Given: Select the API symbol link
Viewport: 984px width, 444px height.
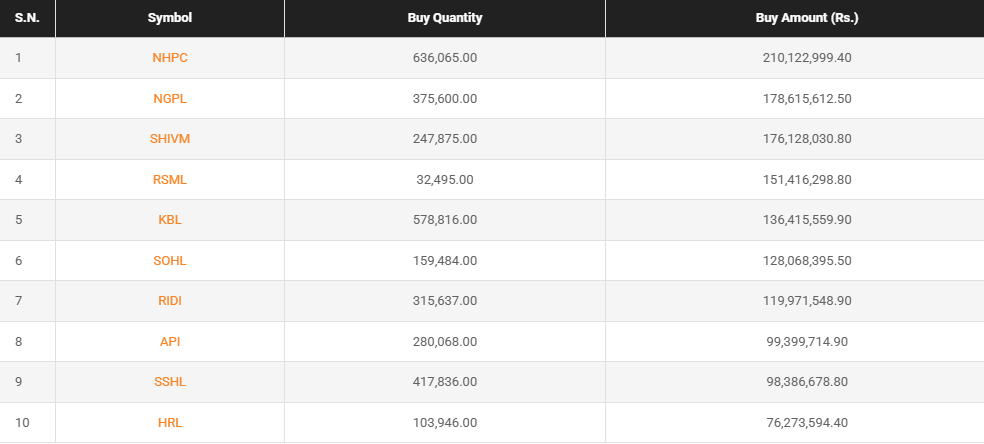Looking at the screenshot, I should (170, 342).
